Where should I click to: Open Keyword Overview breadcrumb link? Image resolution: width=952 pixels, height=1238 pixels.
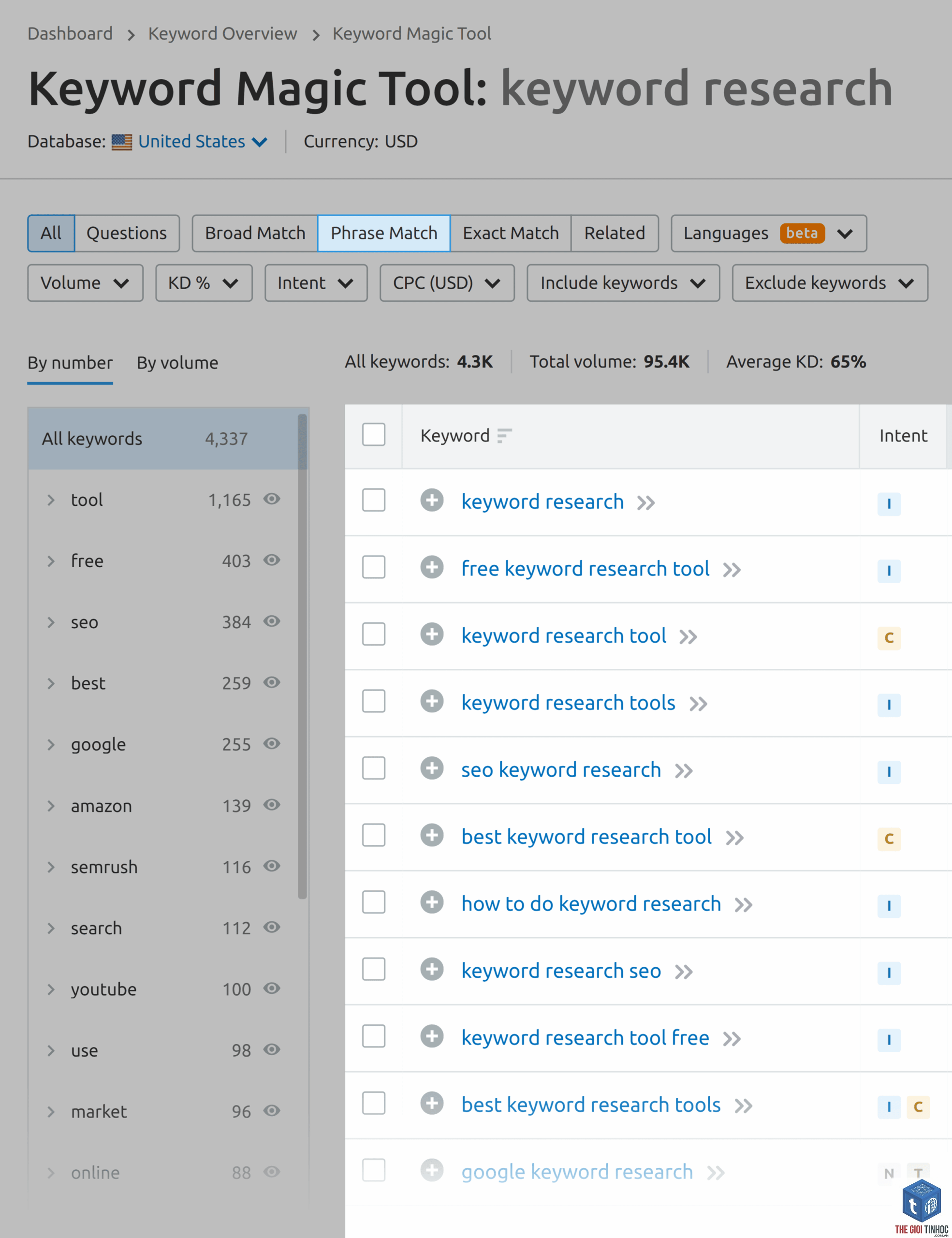click(x=222, y=33)
